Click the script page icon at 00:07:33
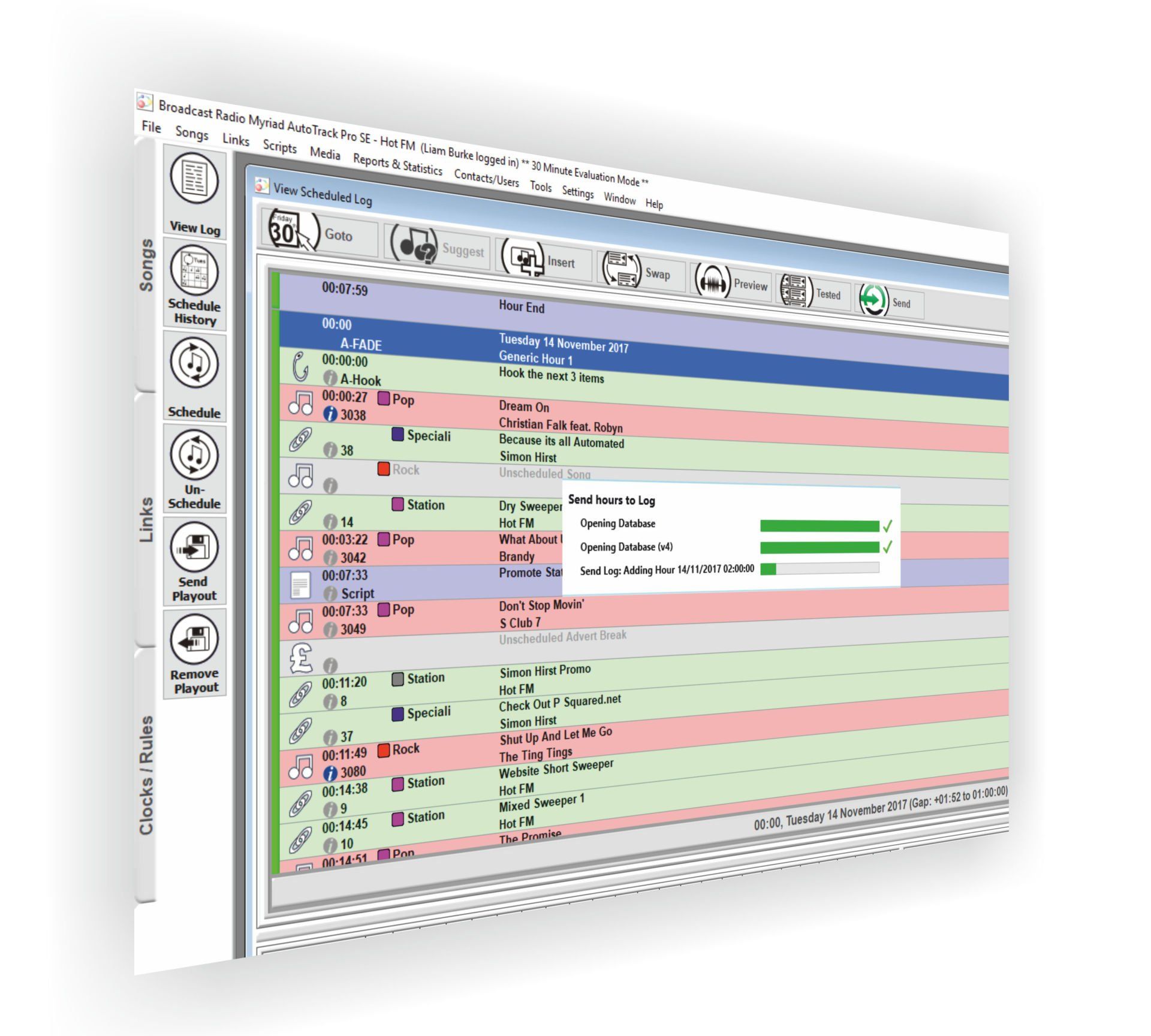1151x1036 pixels. tap(300, 585)
